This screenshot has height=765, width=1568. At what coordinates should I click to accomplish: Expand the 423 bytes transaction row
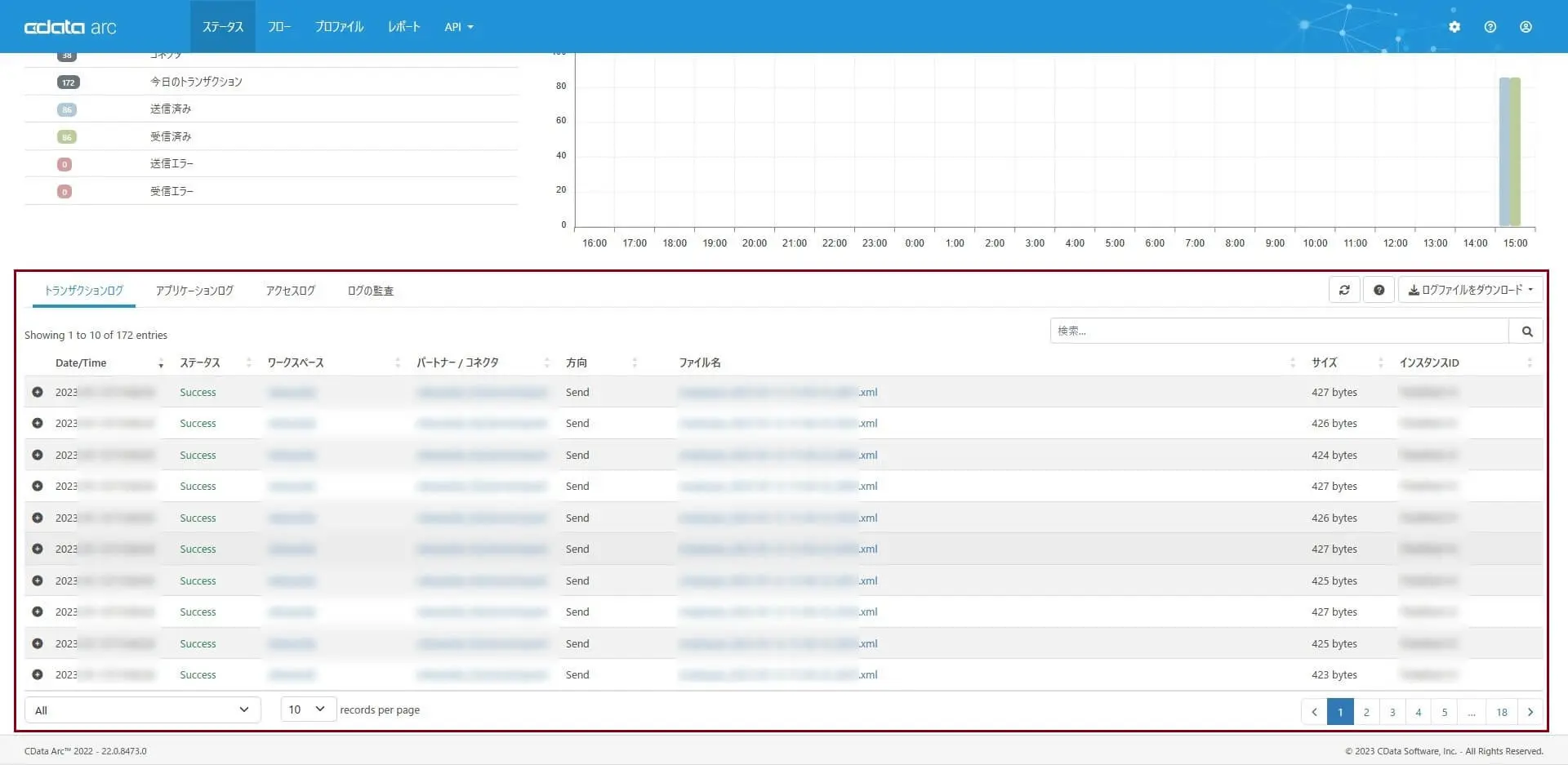(x=38, y=674)
